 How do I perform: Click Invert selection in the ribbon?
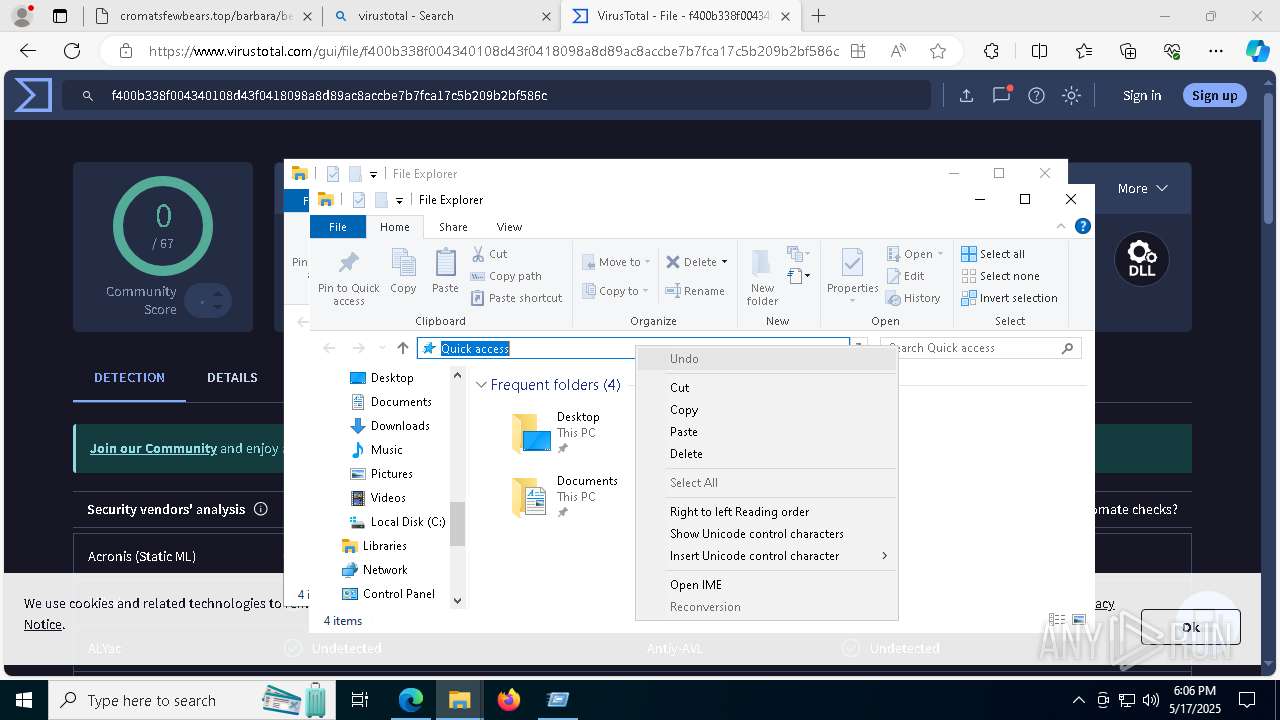point(1009,298)
